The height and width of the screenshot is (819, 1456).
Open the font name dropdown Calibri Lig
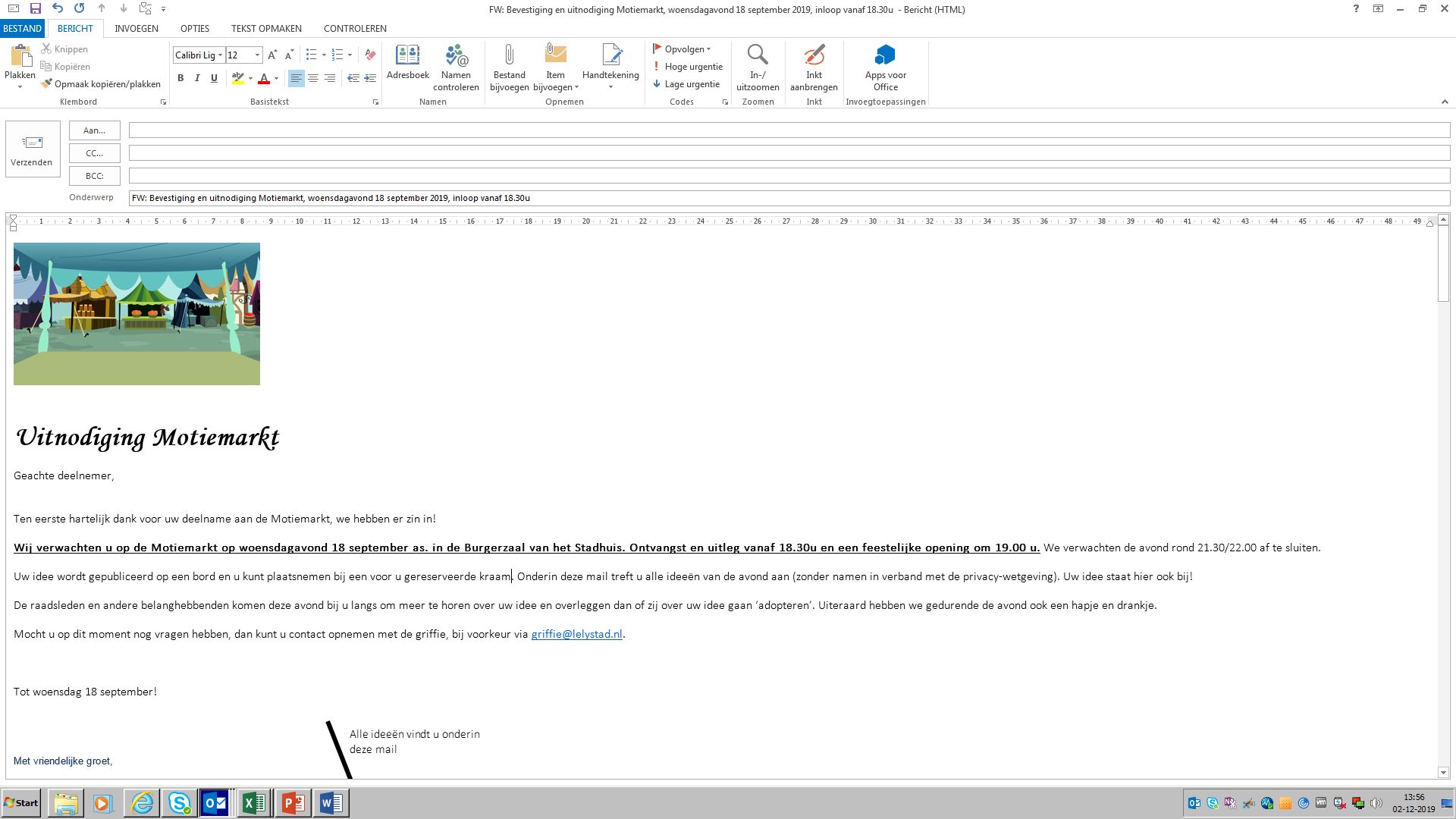click(x=220, y=55)
